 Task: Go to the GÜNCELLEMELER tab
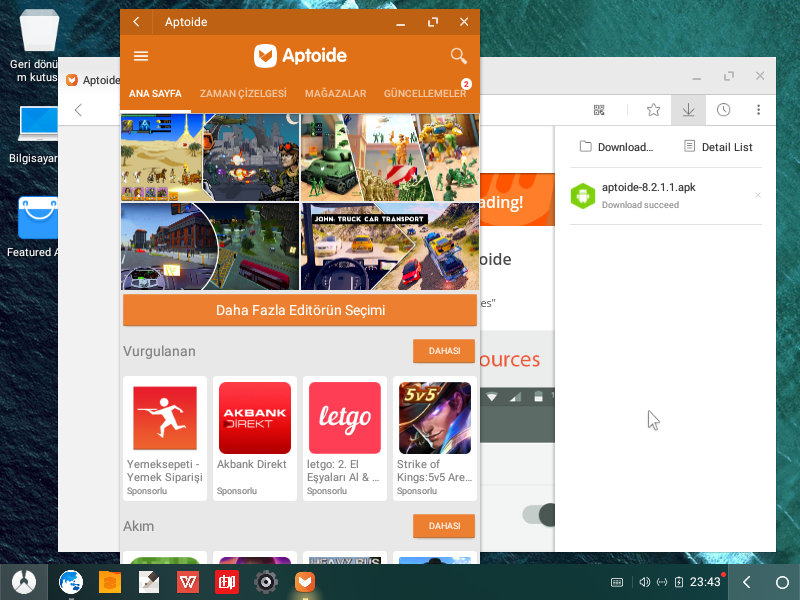pos(425,94)
